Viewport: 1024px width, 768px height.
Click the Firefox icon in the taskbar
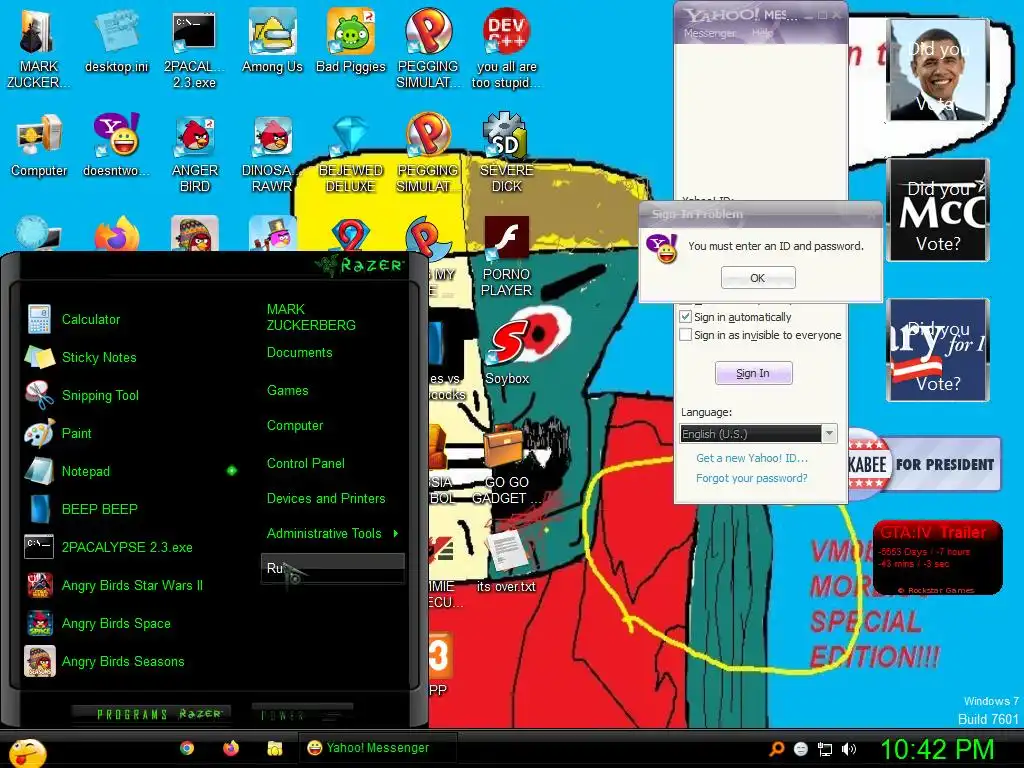pyautogui.click(x=231, y=748)
